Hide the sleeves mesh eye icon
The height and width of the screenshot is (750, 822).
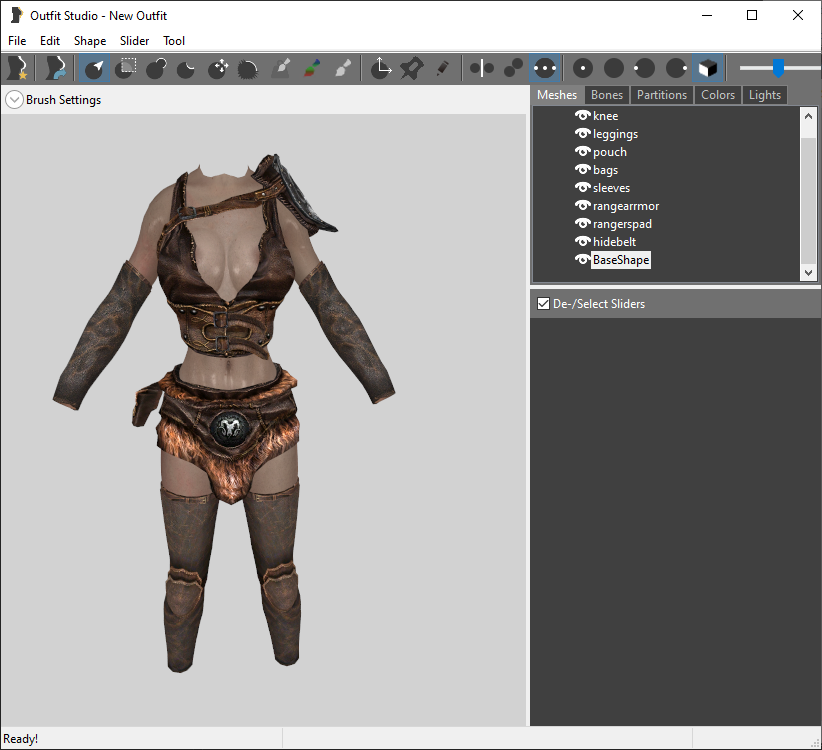pos(582,187)
